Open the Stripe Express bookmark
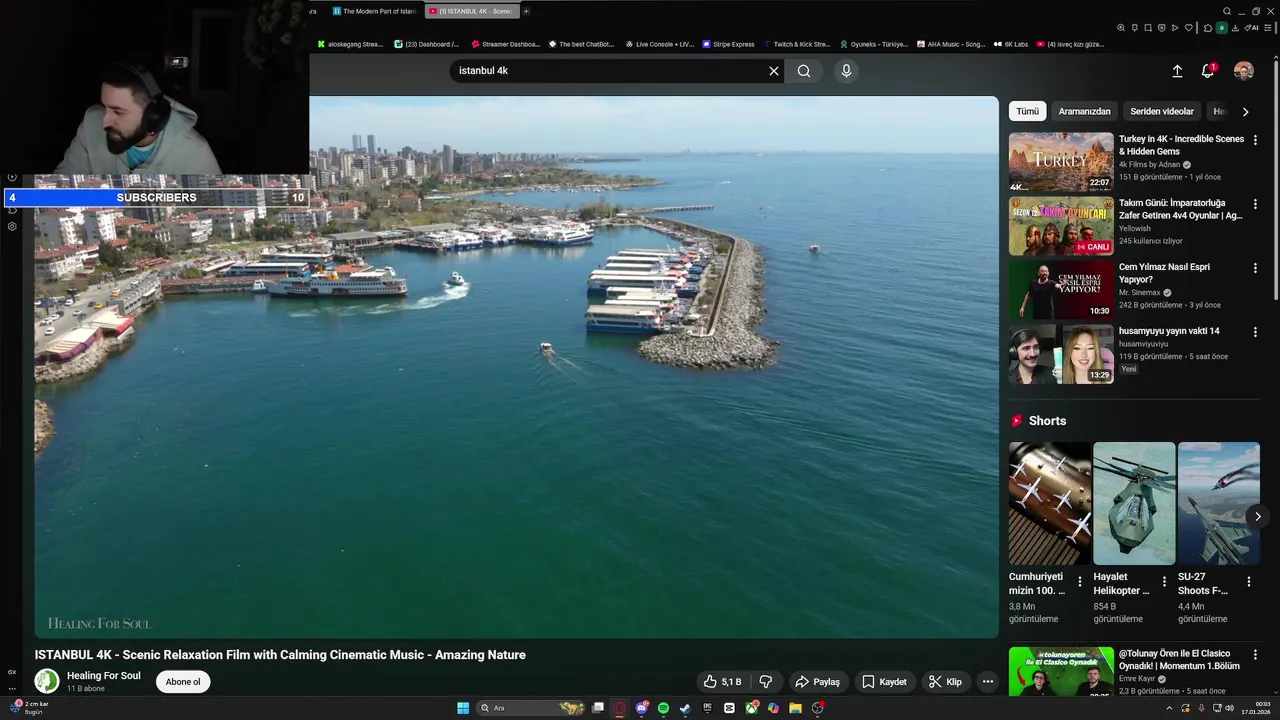1280x720 pixels. coord(728,44)
